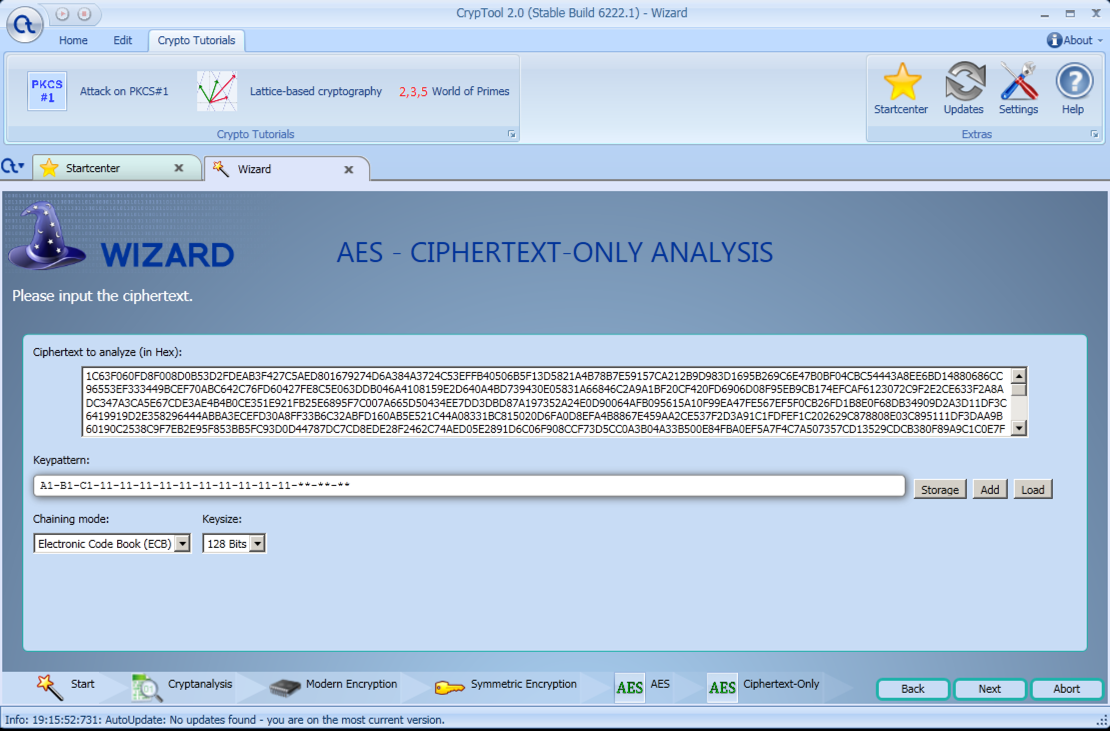Maximize the CrypTool window
The image size is (1110, 731).
point(1070,13)
